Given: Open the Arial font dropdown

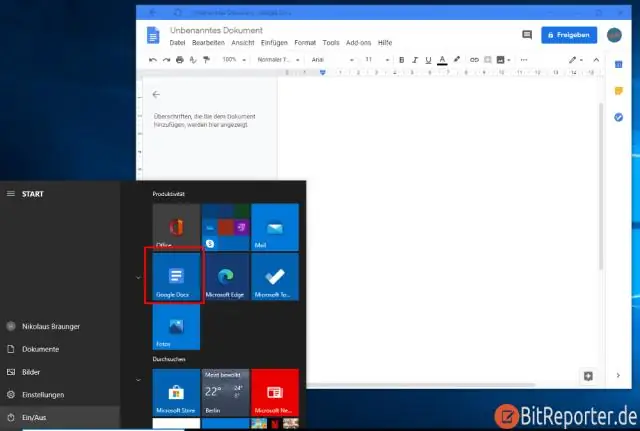Looking at the screenshot, I should 333,60.
